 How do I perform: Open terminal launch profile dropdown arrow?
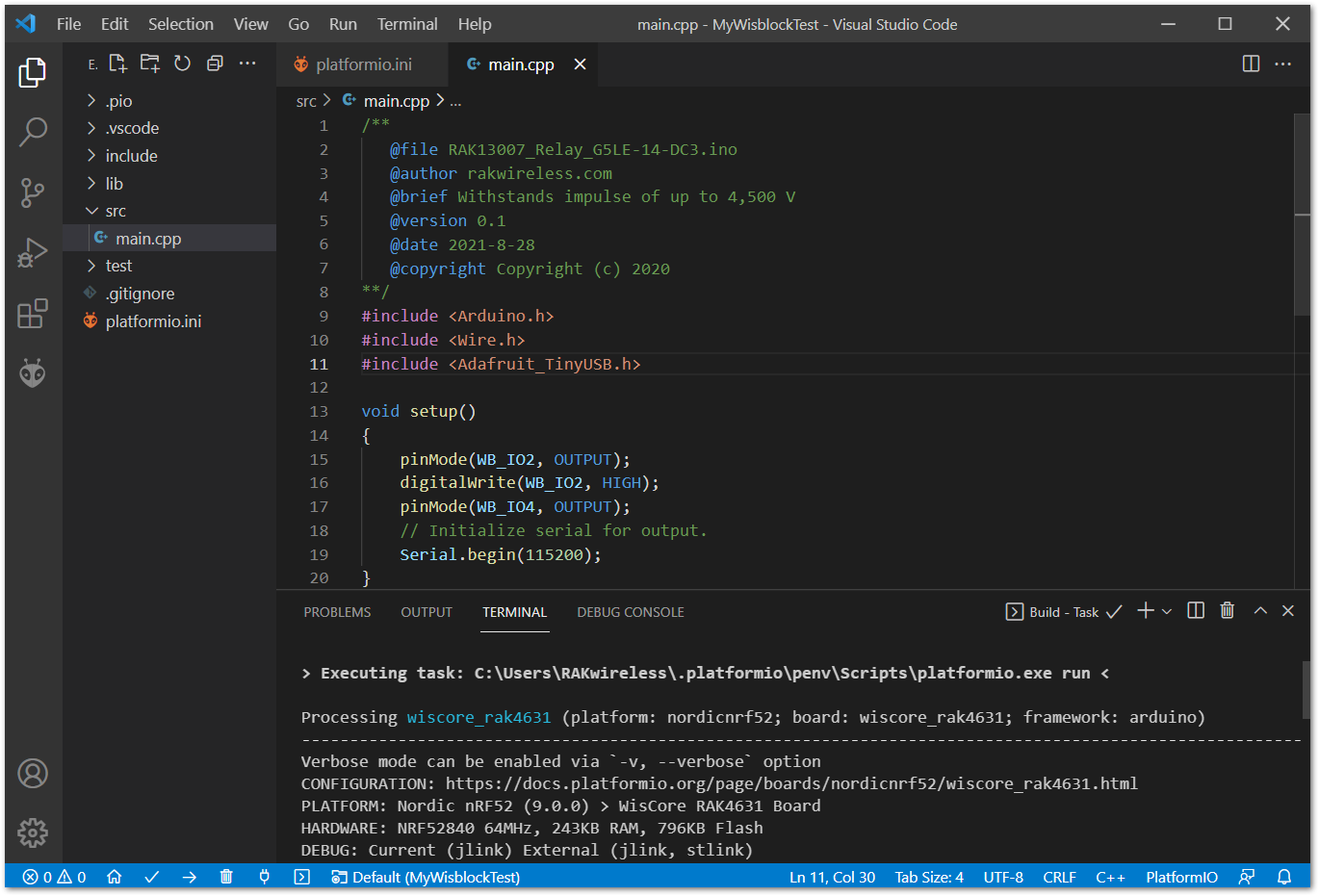click(x=1167, y=611)
